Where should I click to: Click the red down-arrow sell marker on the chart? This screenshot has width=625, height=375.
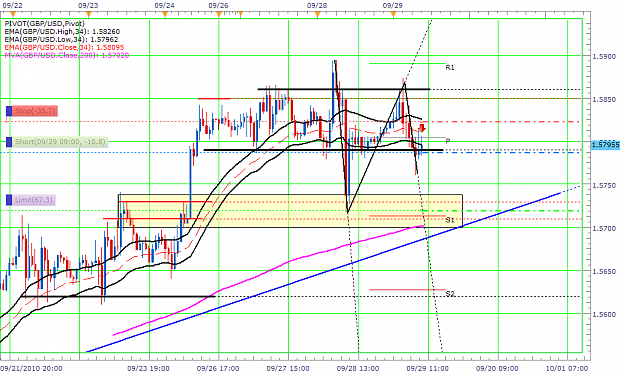pos(422,128)
